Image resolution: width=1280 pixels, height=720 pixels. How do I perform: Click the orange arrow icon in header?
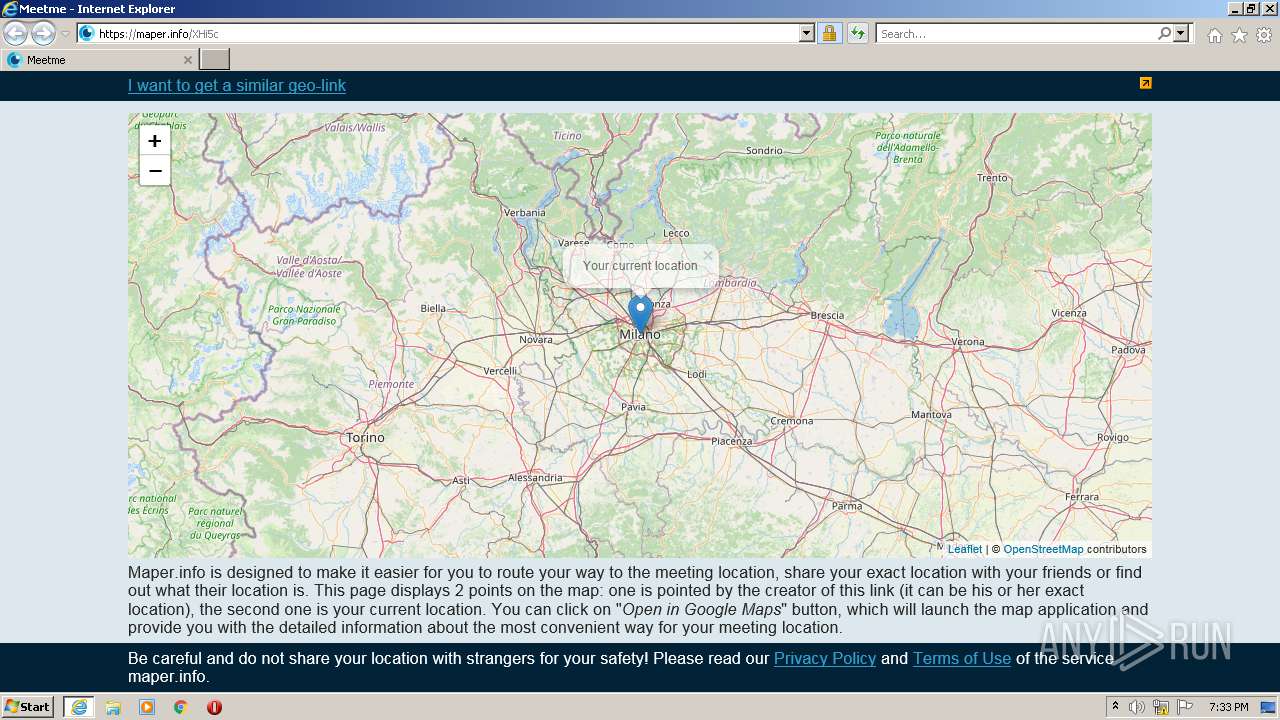click(x=1146, y=83)
